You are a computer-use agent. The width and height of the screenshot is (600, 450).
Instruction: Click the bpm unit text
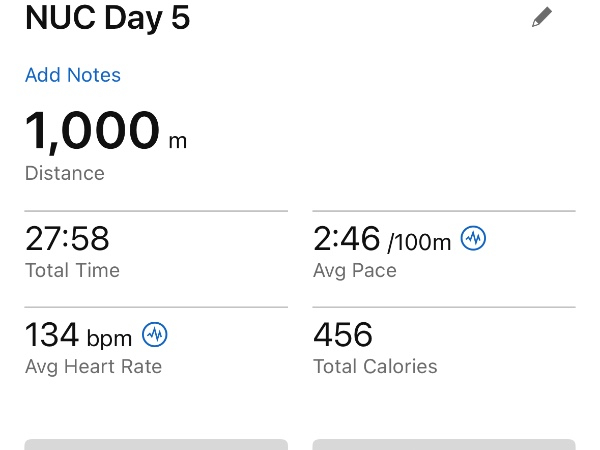click(109, 336)
